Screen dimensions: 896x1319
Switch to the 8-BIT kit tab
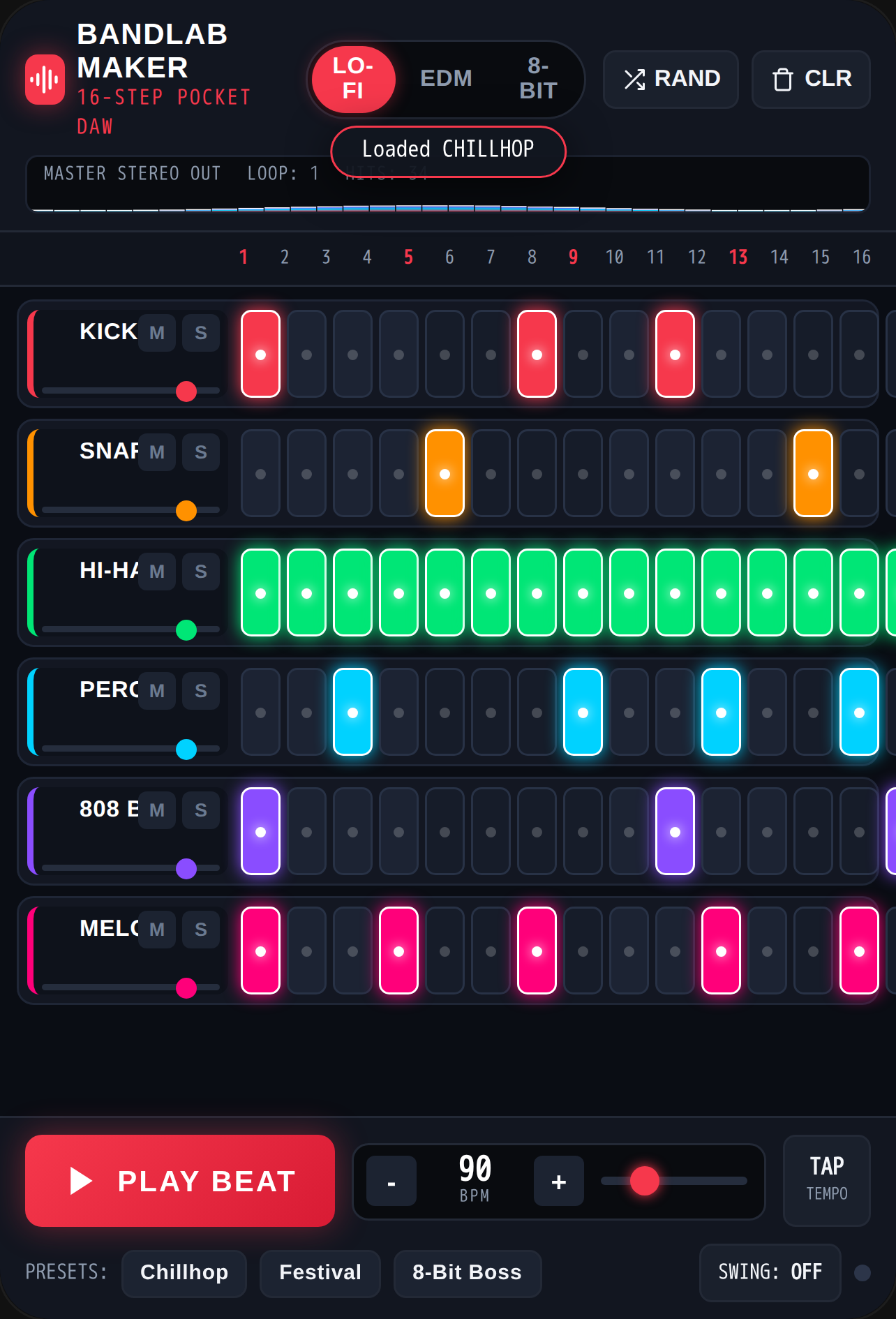538,79
